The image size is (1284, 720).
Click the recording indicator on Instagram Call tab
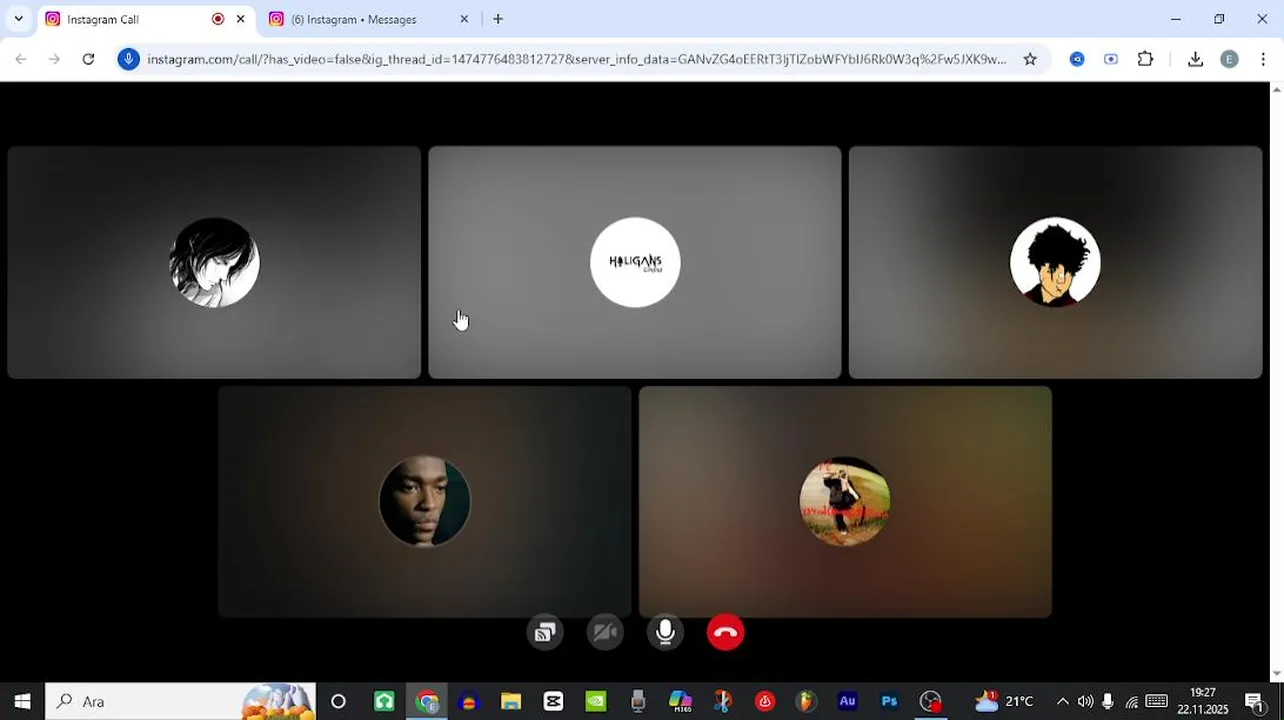(x=218, y=19)
